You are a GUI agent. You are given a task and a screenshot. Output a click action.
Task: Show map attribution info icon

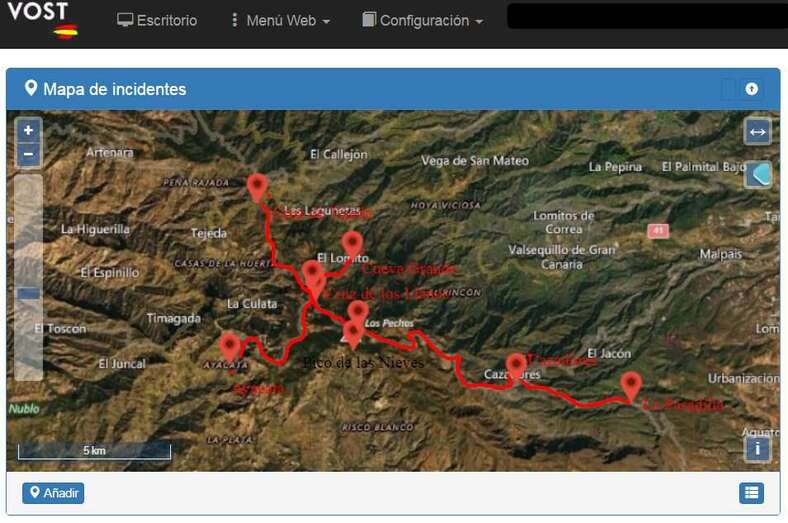[x=757, y=449]
